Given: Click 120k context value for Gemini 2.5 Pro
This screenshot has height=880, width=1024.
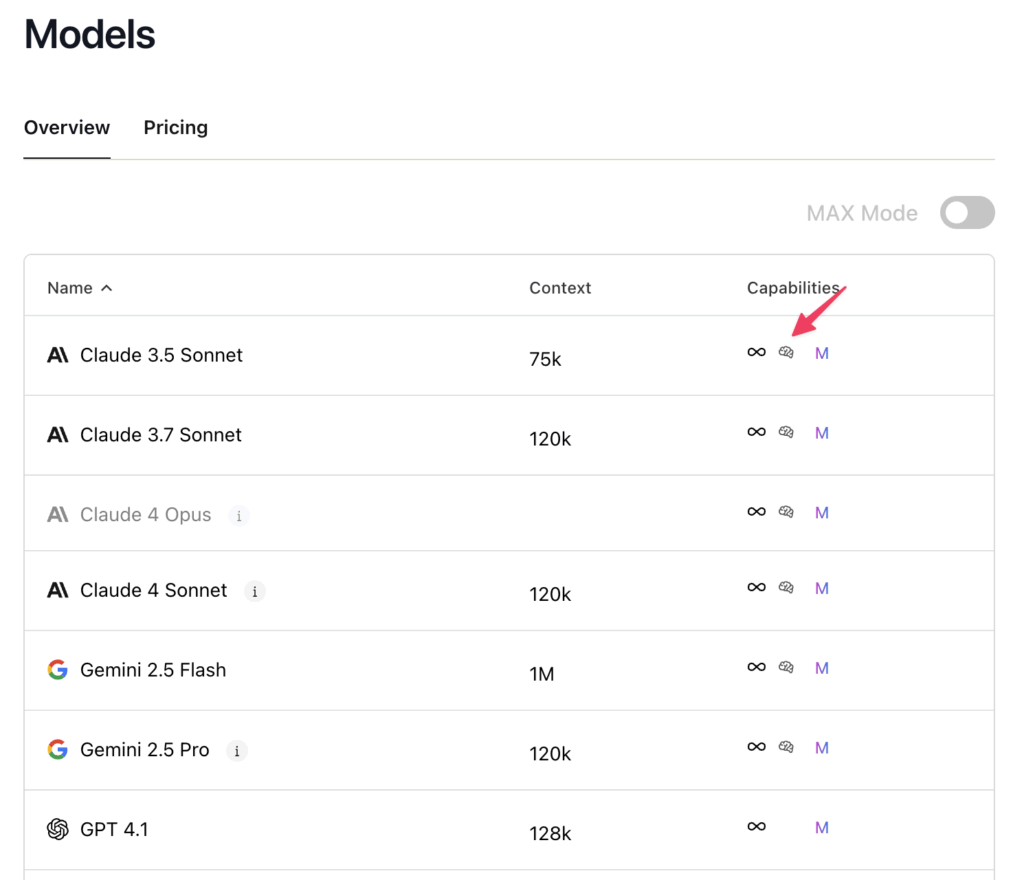Looking at the screenshot, I should (x=550, y=753).
